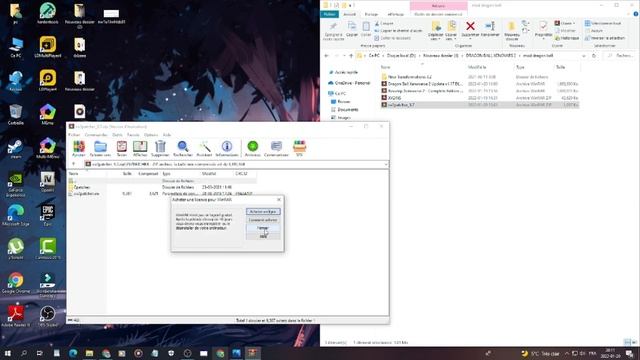Viewport: 640px width, 360px height.
Task: Select the Microsoft Edge desktop icon
Action: (x=16, y=215)
